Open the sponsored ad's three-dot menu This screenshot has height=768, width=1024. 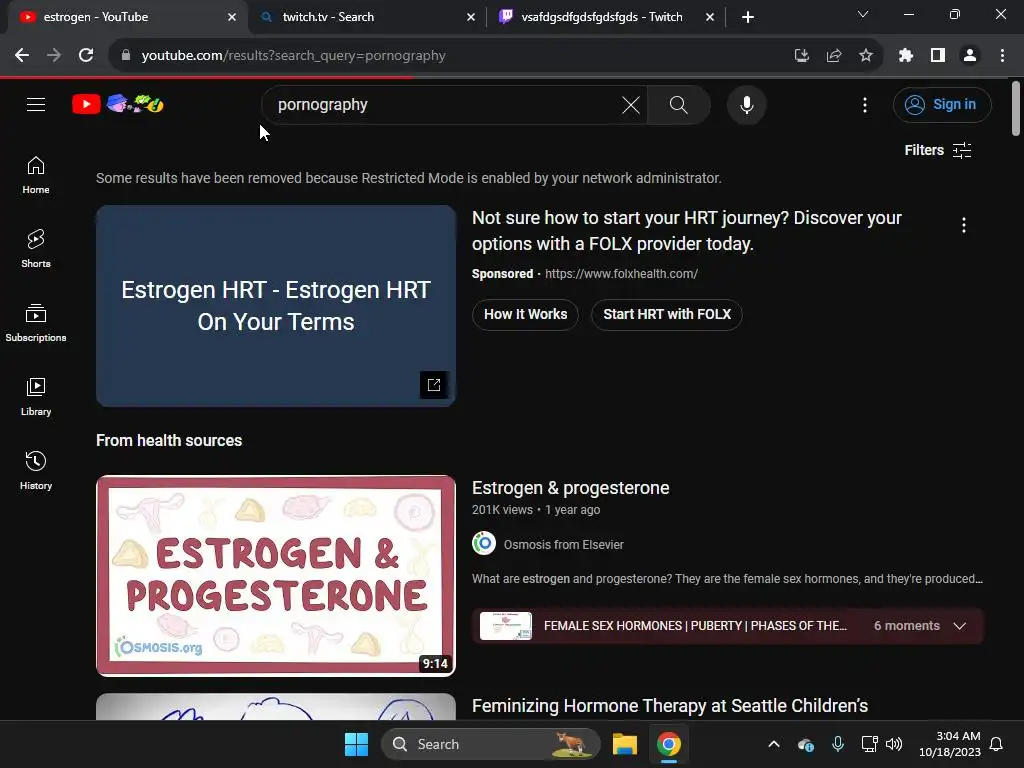point(963,225)
